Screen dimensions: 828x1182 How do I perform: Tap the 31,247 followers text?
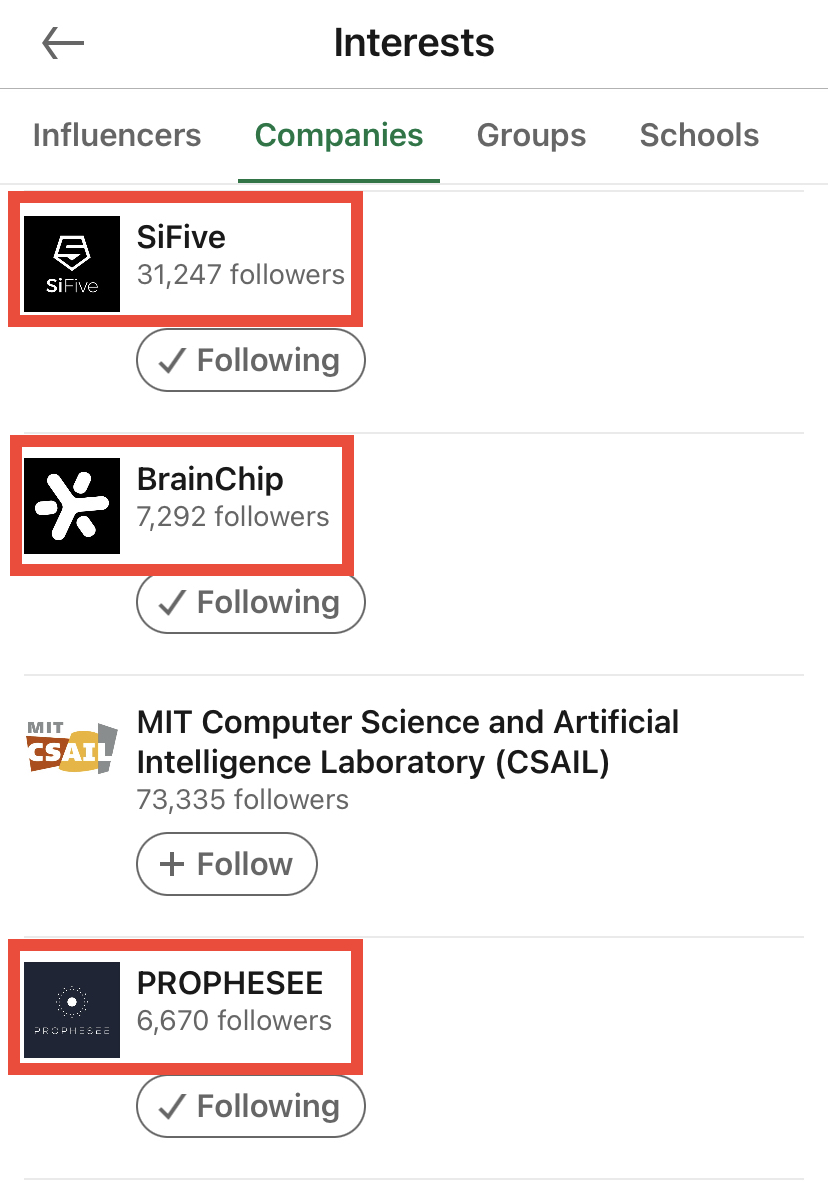(x=241, y=275)
